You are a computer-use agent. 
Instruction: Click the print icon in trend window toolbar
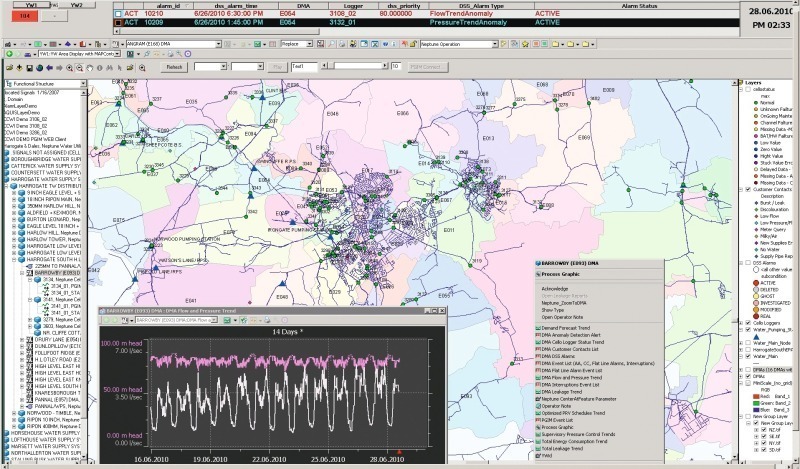pyautogui.click(x=266, y=320)
